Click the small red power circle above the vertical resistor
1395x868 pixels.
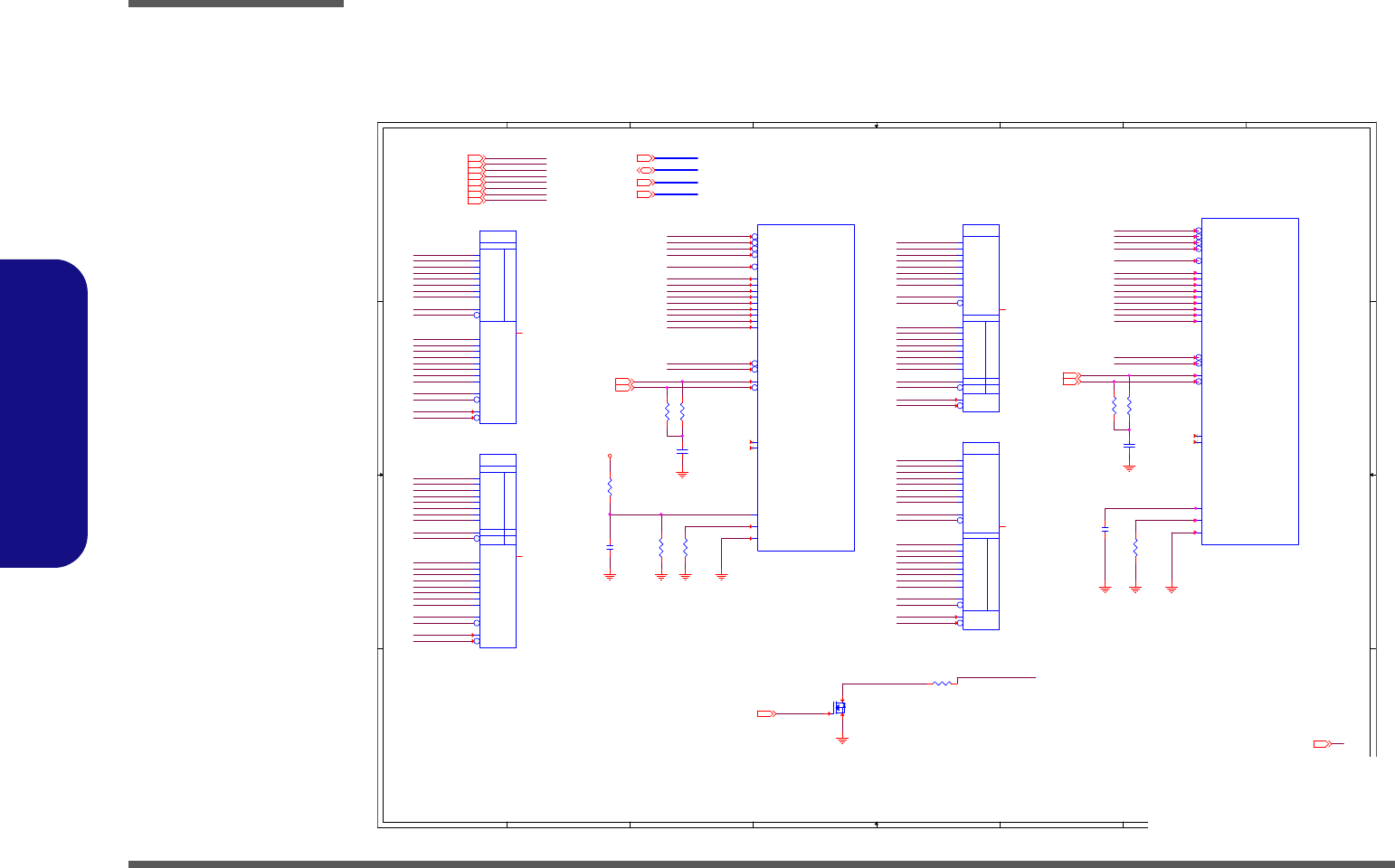pos(610,456)
